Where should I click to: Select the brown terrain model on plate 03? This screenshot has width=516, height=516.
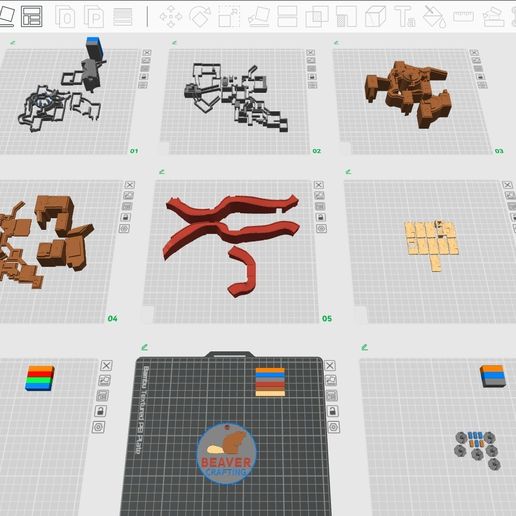click(409, 93)
